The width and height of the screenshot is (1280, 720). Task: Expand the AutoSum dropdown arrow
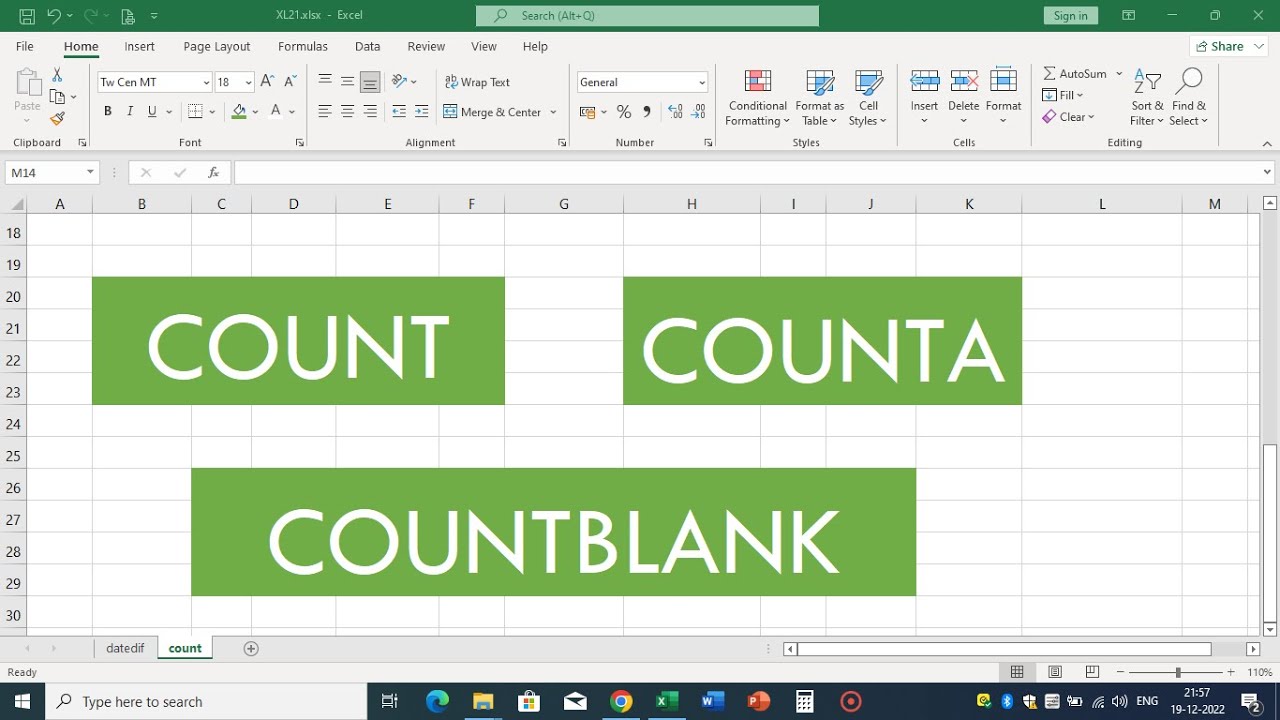[x=1119, y=74]
